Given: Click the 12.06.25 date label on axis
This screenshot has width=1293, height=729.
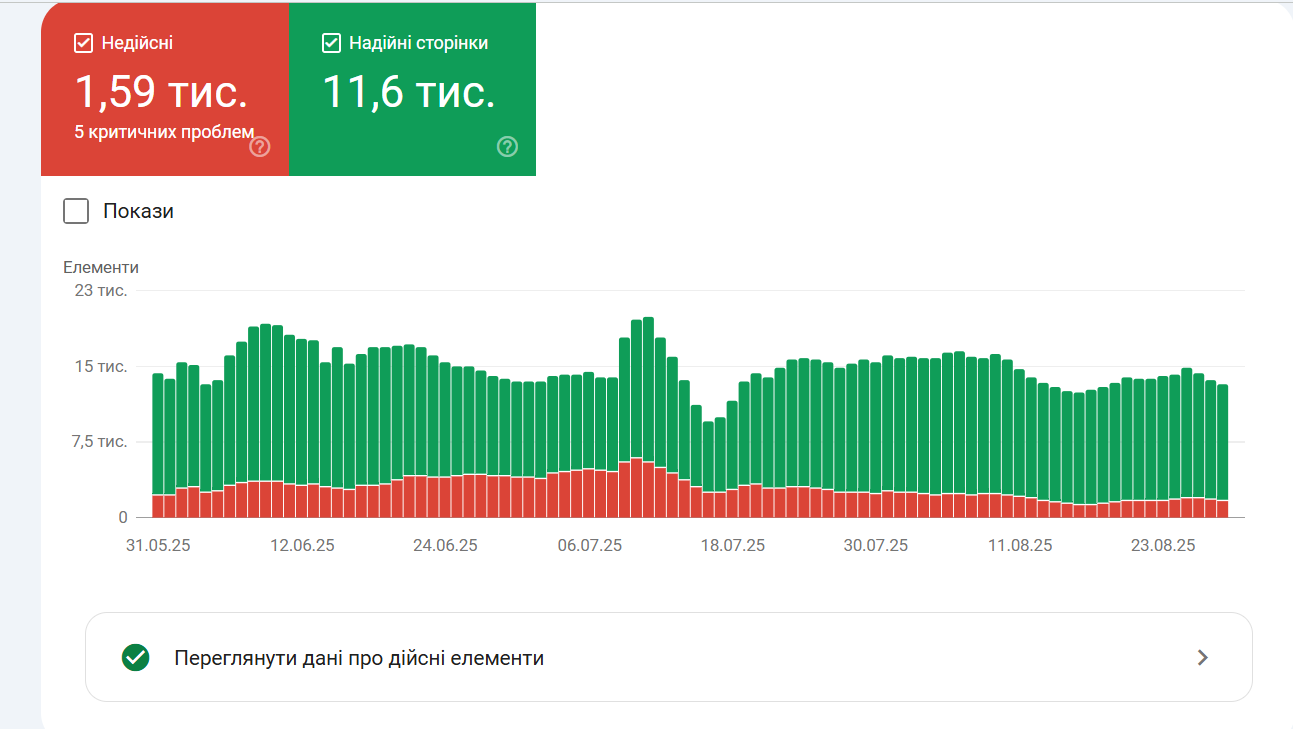Looking at the screenshot, I should click(x=303, y=545).
